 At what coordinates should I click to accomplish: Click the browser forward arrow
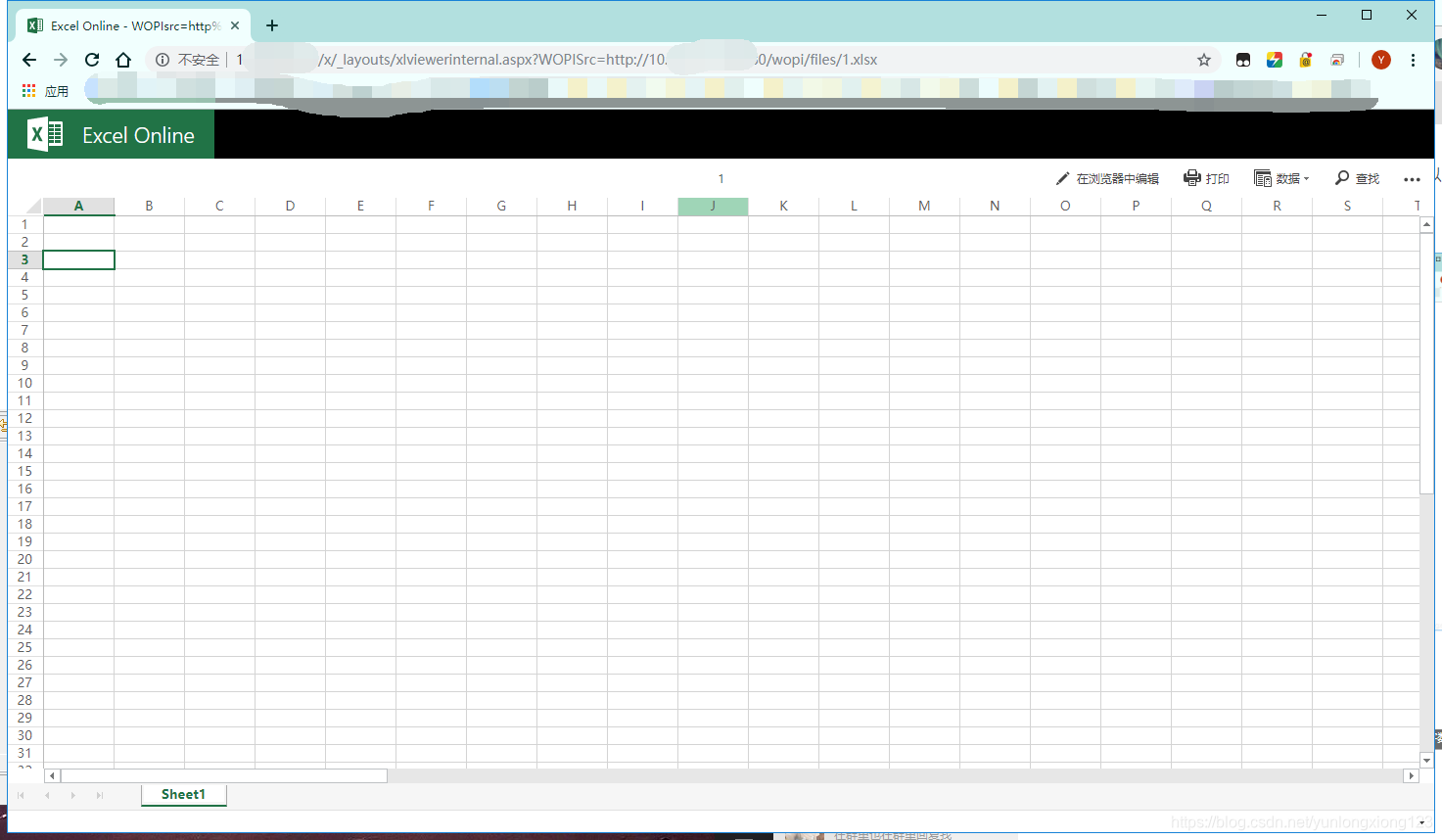click(61, 60)
